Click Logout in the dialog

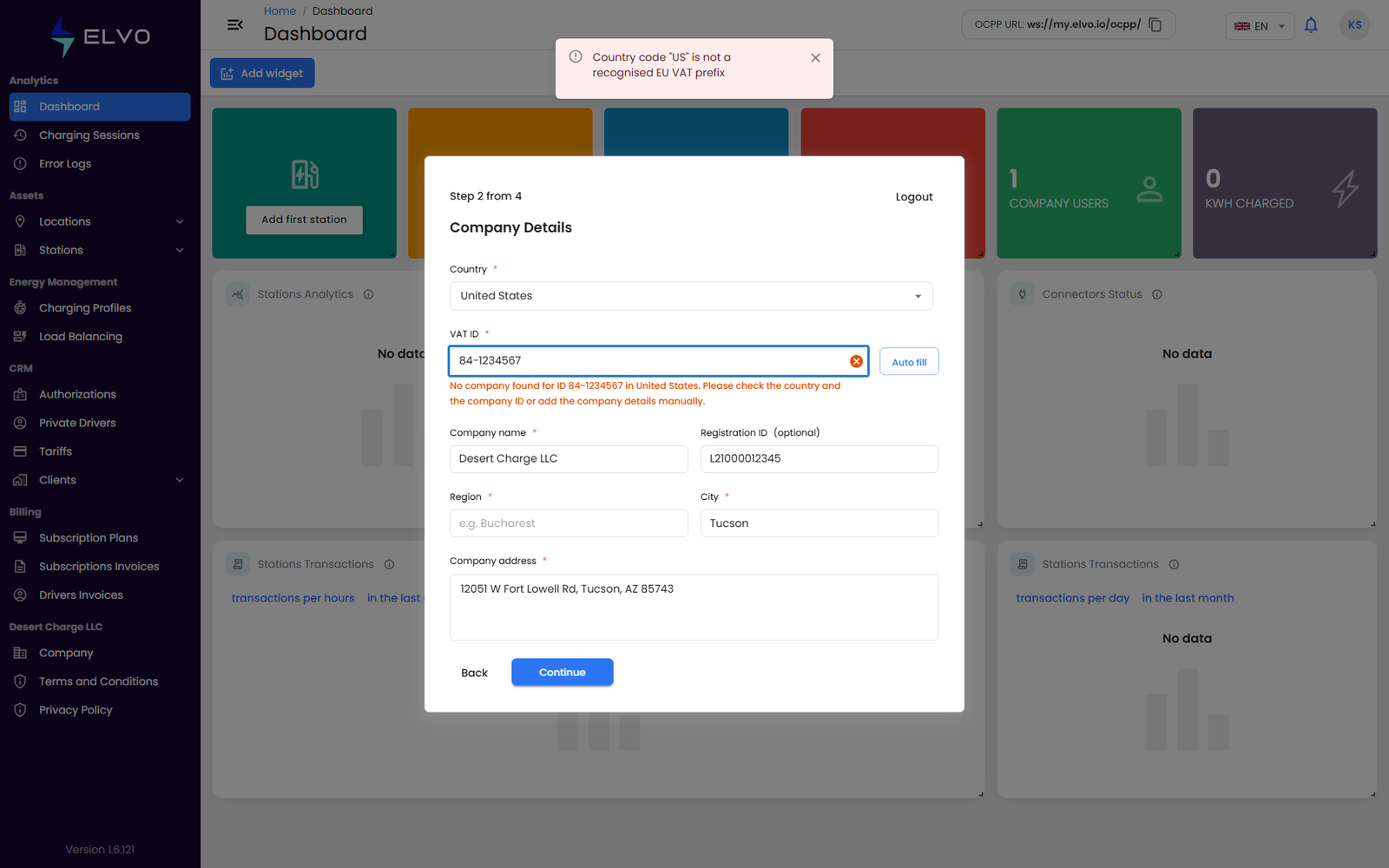click(914, 197)
